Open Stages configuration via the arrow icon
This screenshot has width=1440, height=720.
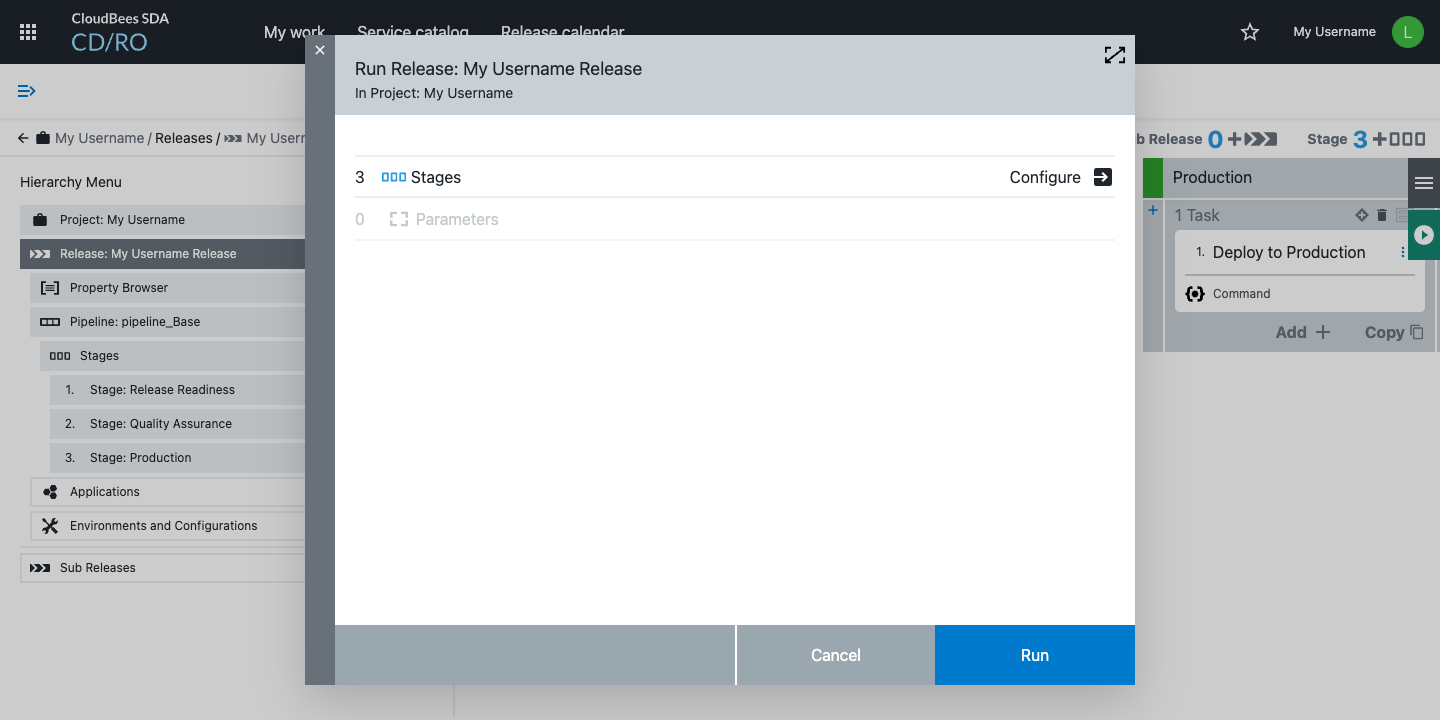[1102, 177]
